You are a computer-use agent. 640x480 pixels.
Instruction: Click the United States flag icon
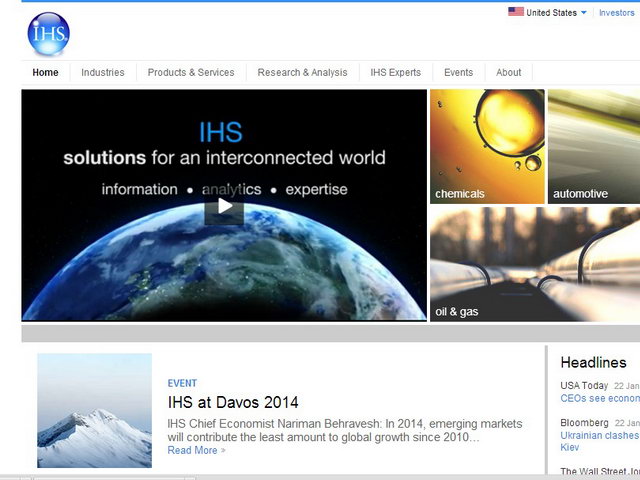pyautogui.click(x=516, y=12)
